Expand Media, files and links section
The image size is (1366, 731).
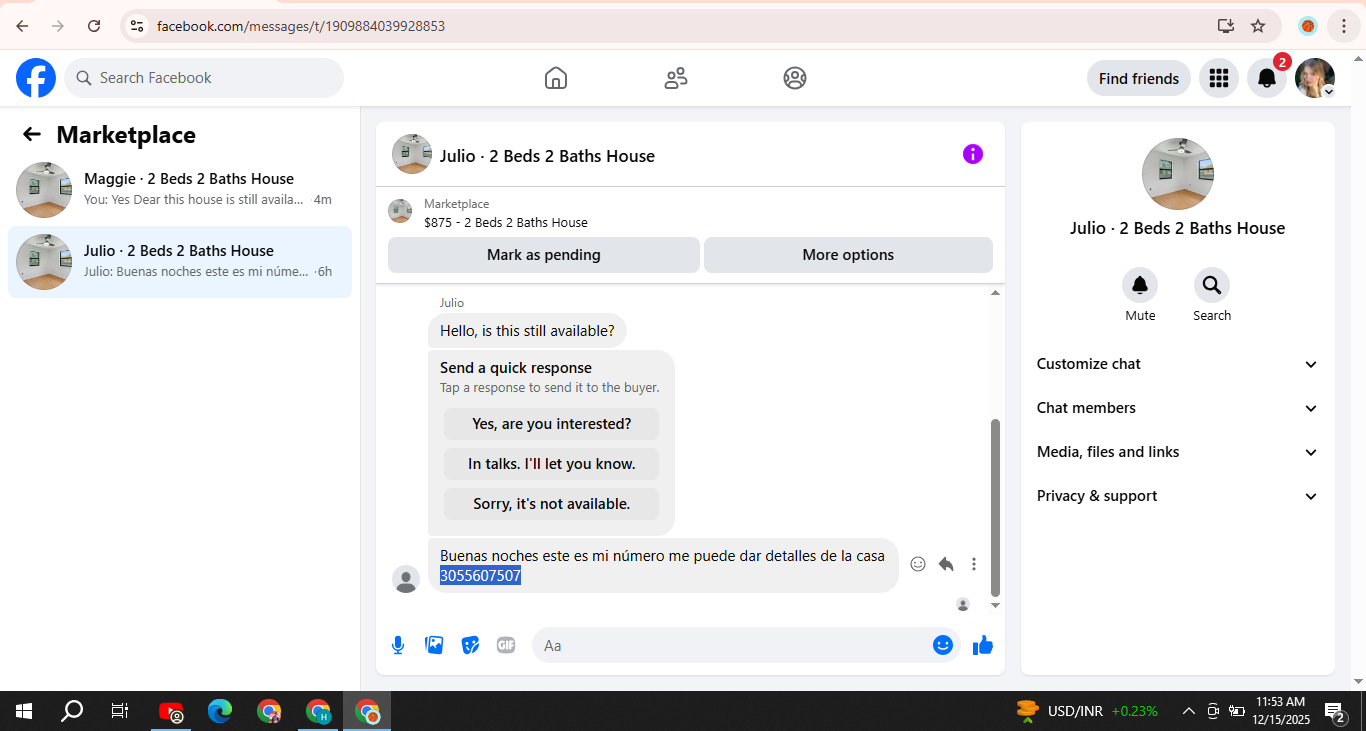pos(1178,452)
